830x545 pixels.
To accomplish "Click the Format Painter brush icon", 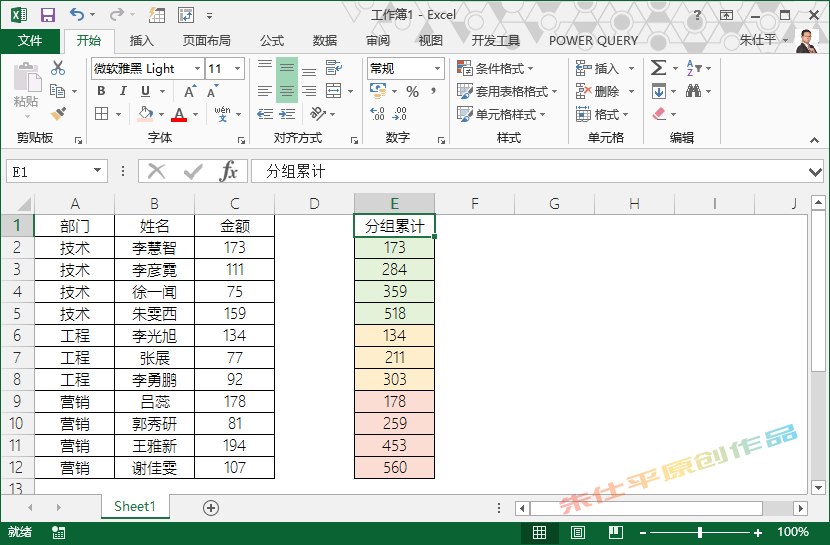I will pyautogui.click(x=58, y=114).
